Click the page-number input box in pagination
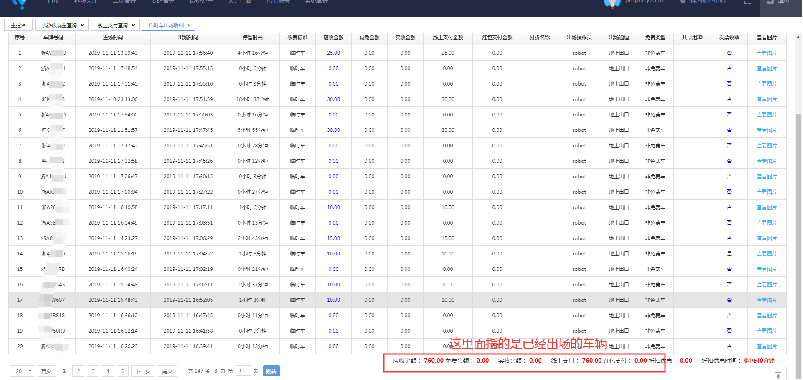The width and height of the screenshot is (803, 380). (x=244, y=371)
